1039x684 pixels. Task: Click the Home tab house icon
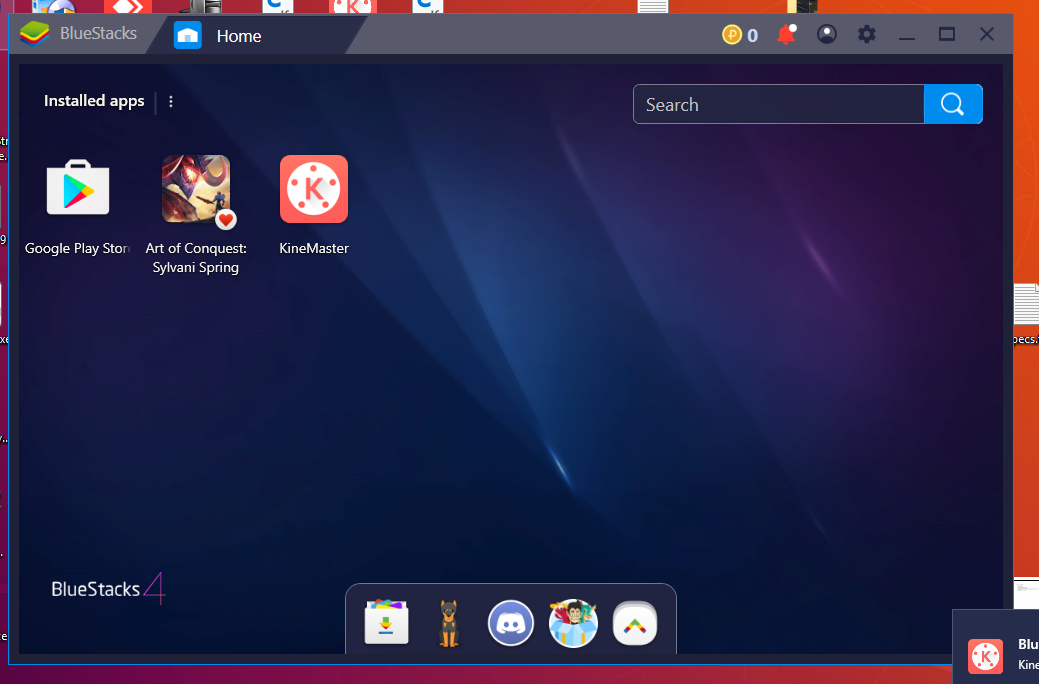[x=188, y=35]
